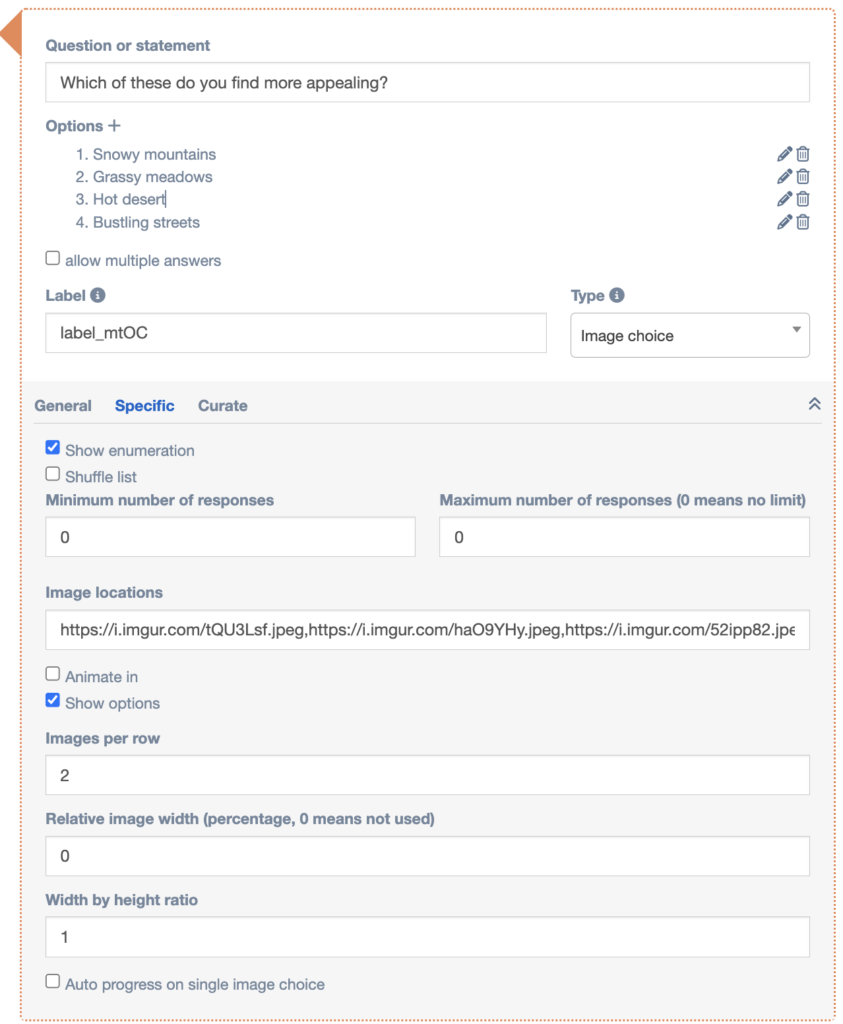Enable Auto progress on single image choice
Screen dimensions: 843x1024
pyautogui.click(x=53, y=983)
